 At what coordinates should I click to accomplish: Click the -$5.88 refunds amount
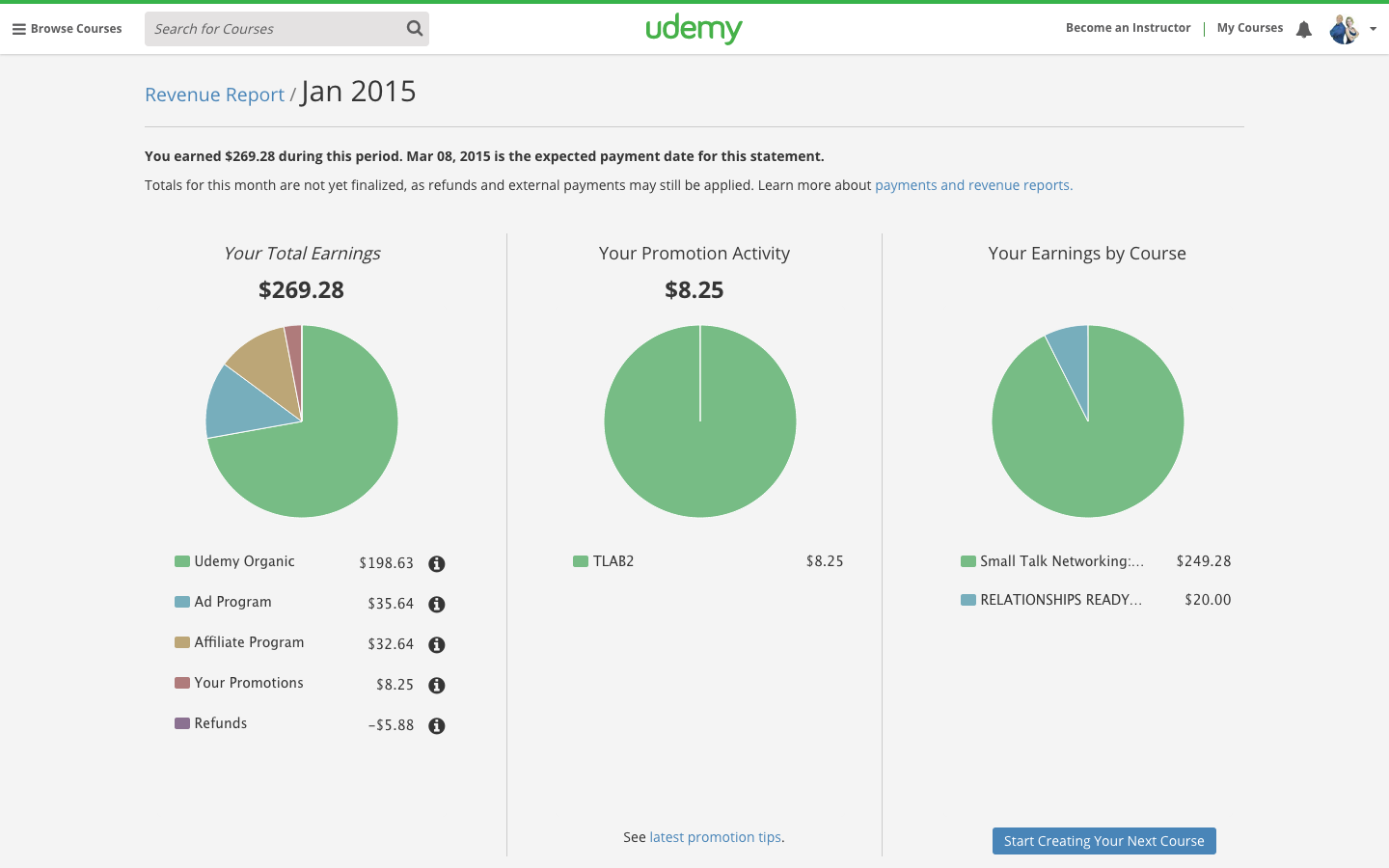(x=391, y=725)
